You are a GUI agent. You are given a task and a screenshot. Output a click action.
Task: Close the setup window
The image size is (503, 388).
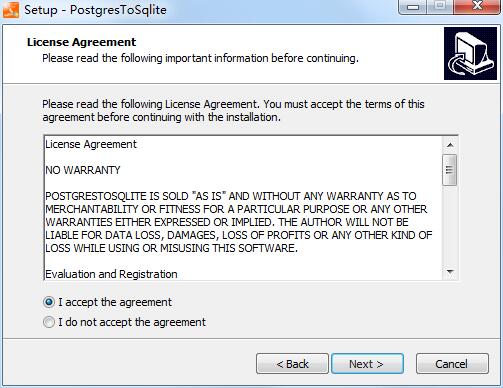477,7
